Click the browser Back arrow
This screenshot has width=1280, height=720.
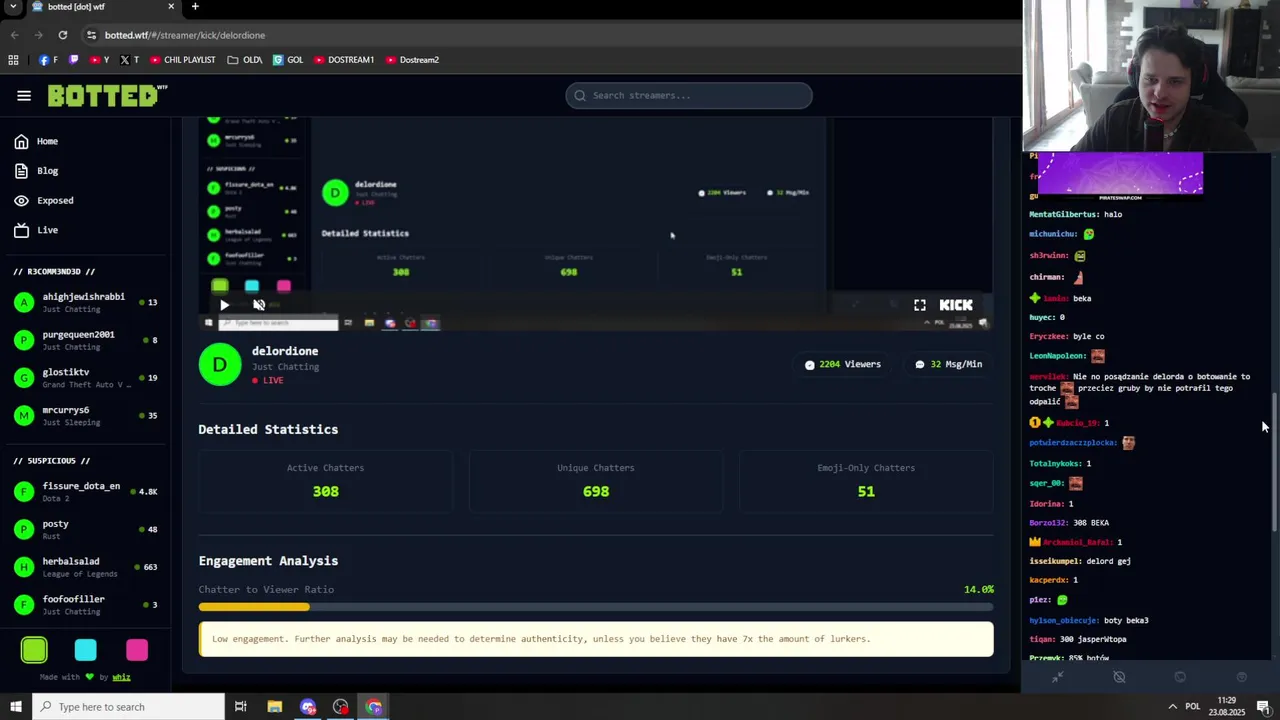click(x=14, y=35)
